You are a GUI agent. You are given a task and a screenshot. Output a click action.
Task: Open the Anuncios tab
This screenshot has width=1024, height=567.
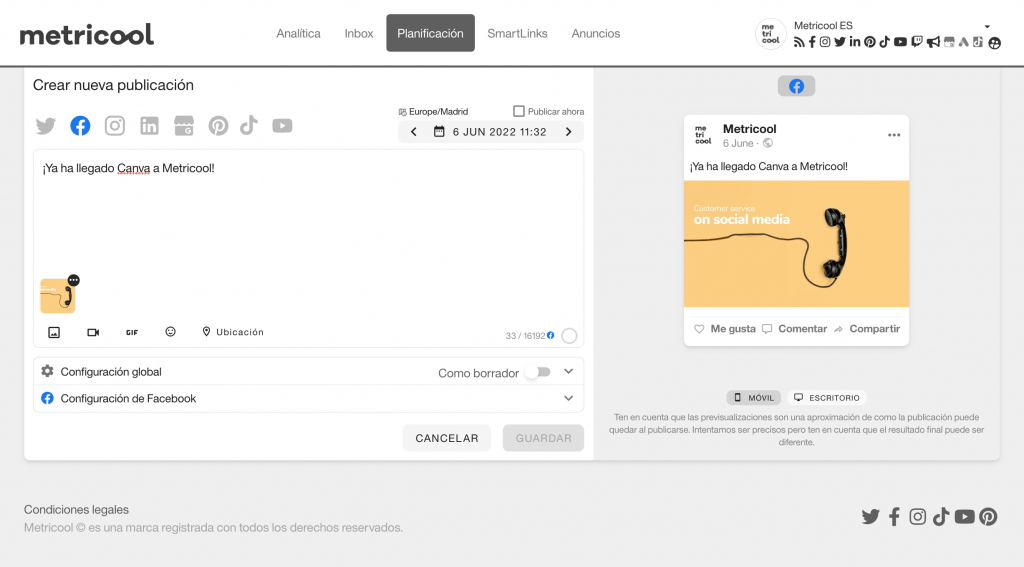pyautogui.click(x=596, y=33)
